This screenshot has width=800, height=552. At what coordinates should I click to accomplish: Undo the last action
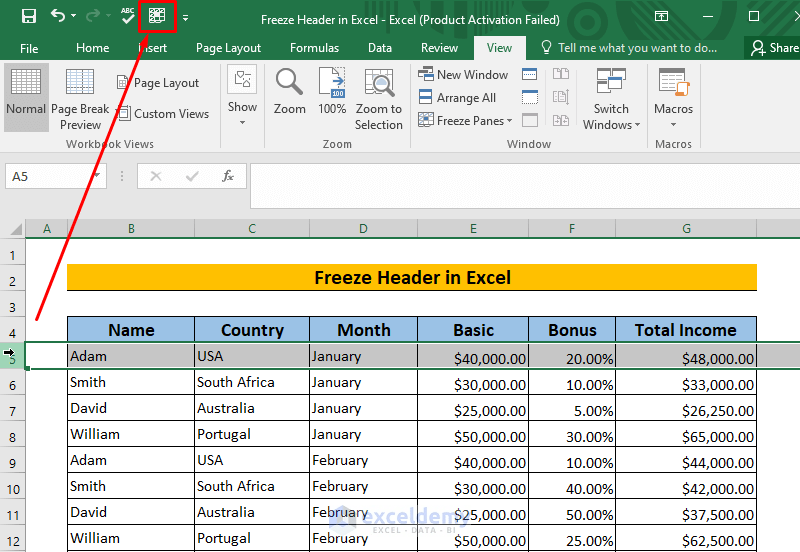point(58,16)
